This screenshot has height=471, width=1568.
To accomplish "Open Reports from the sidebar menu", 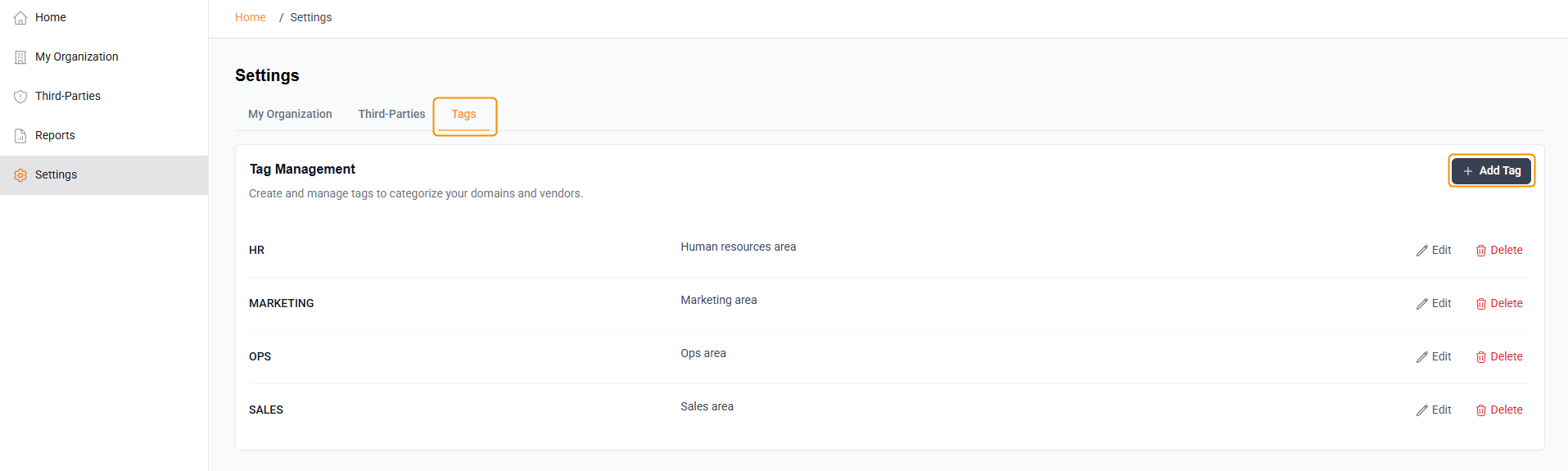I will pos(55,135).
